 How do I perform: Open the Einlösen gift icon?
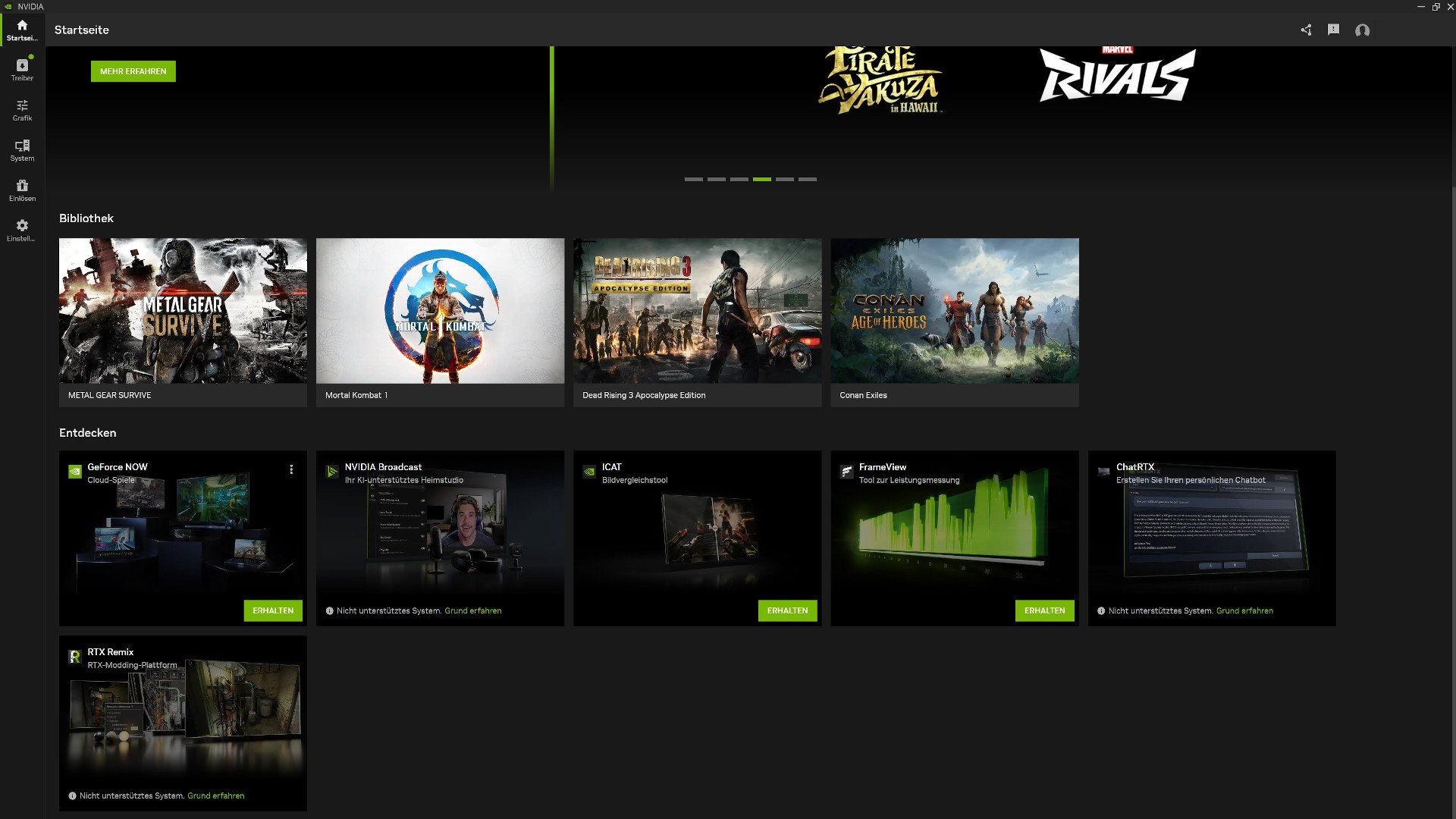[x=22, y=190]
